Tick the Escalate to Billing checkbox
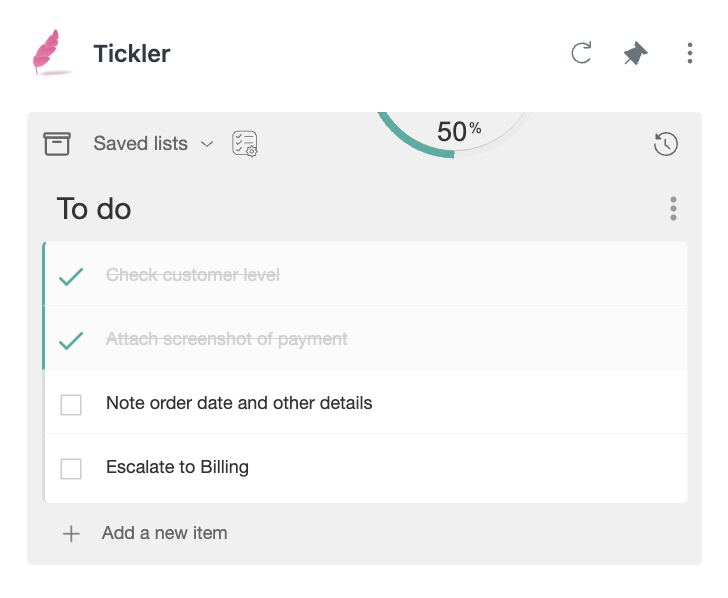The image size is (728, 598). tap(71, 468)
